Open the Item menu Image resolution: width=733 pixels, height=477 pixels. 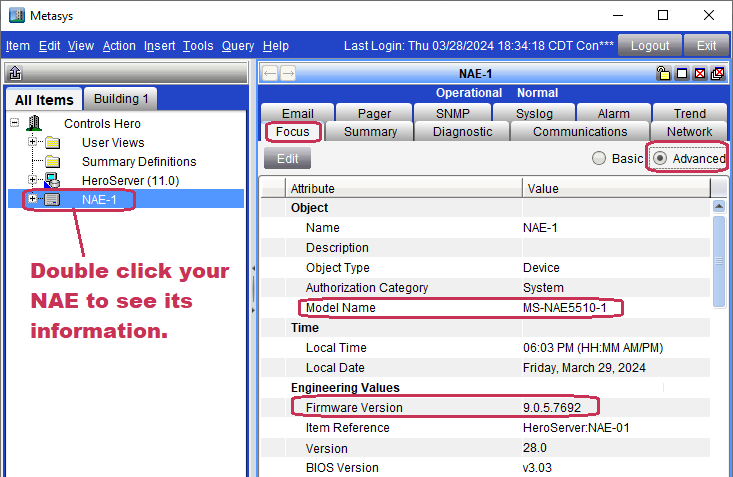pos(18,46)
